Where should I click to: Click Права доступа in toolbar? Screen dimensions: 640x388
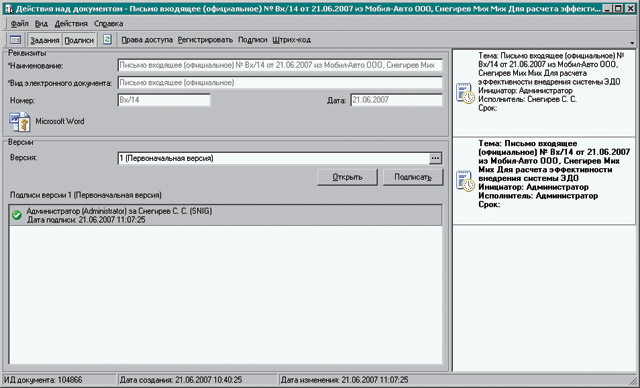(147, 40)
